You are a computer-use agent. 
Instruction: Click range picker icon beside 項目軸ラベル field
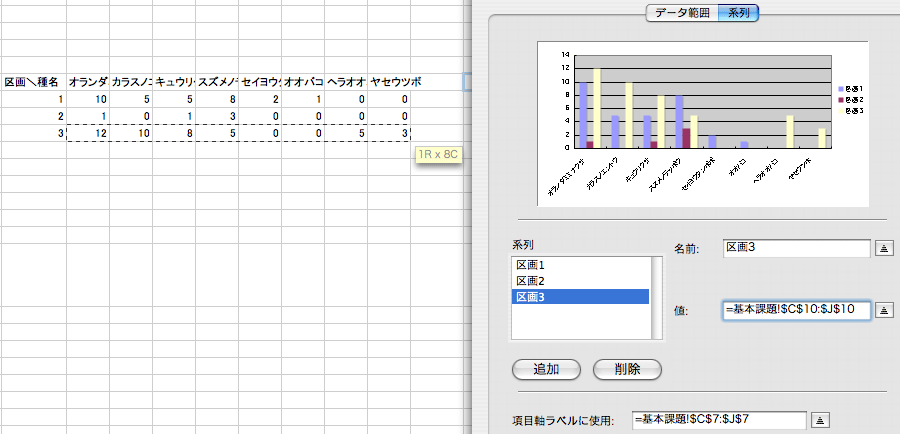(x=820, y=419)
